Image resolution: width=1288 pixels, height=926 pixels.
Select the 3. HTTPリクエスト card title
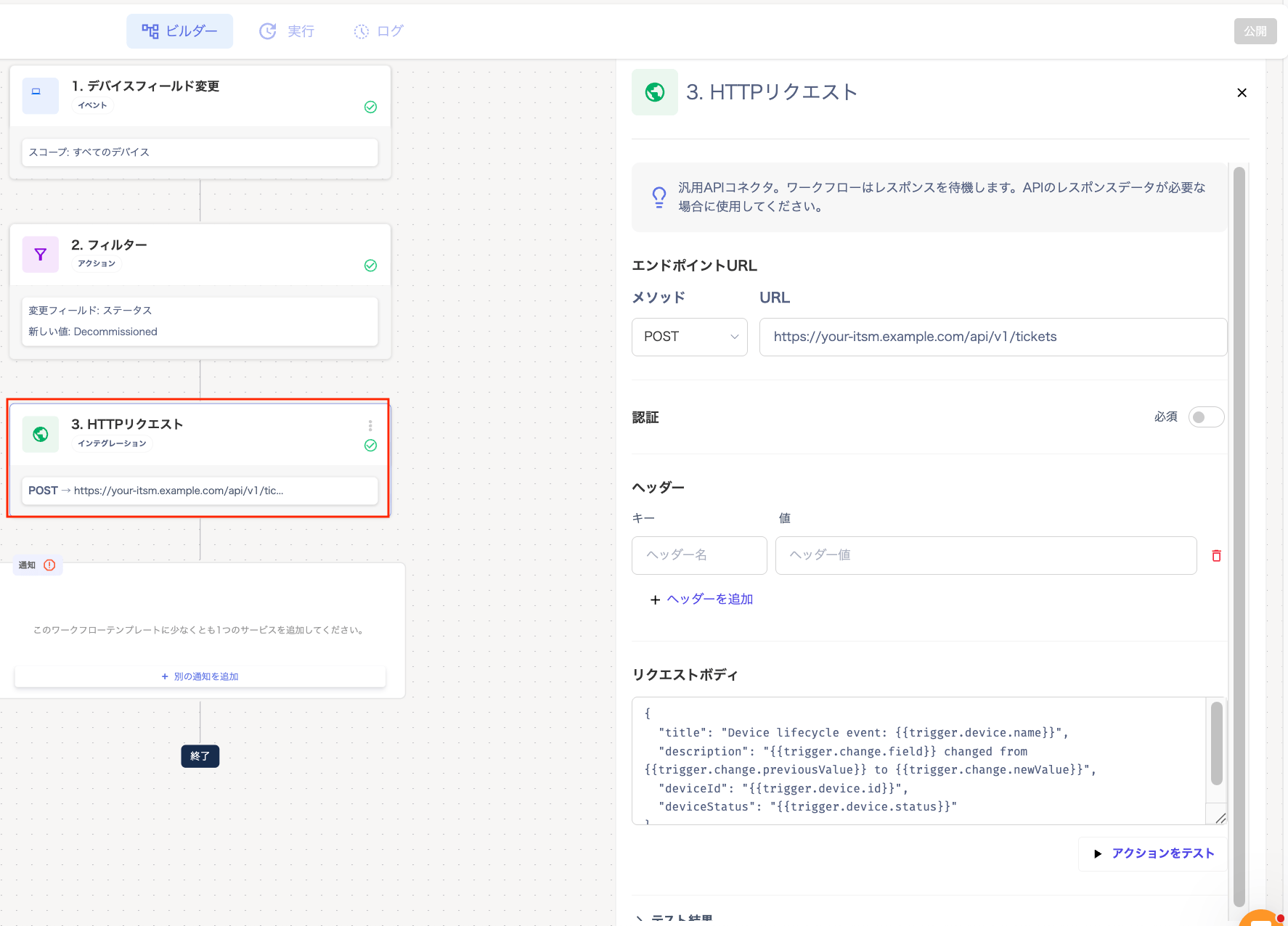pos(127,424)
